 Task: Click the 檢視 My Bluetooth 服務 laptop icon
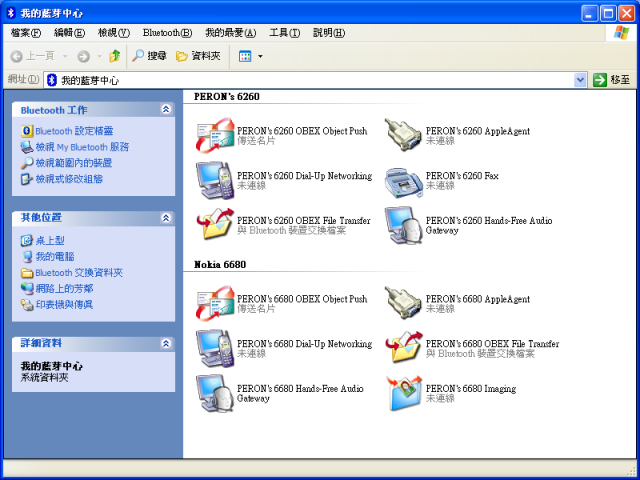(x=27, y=147)
